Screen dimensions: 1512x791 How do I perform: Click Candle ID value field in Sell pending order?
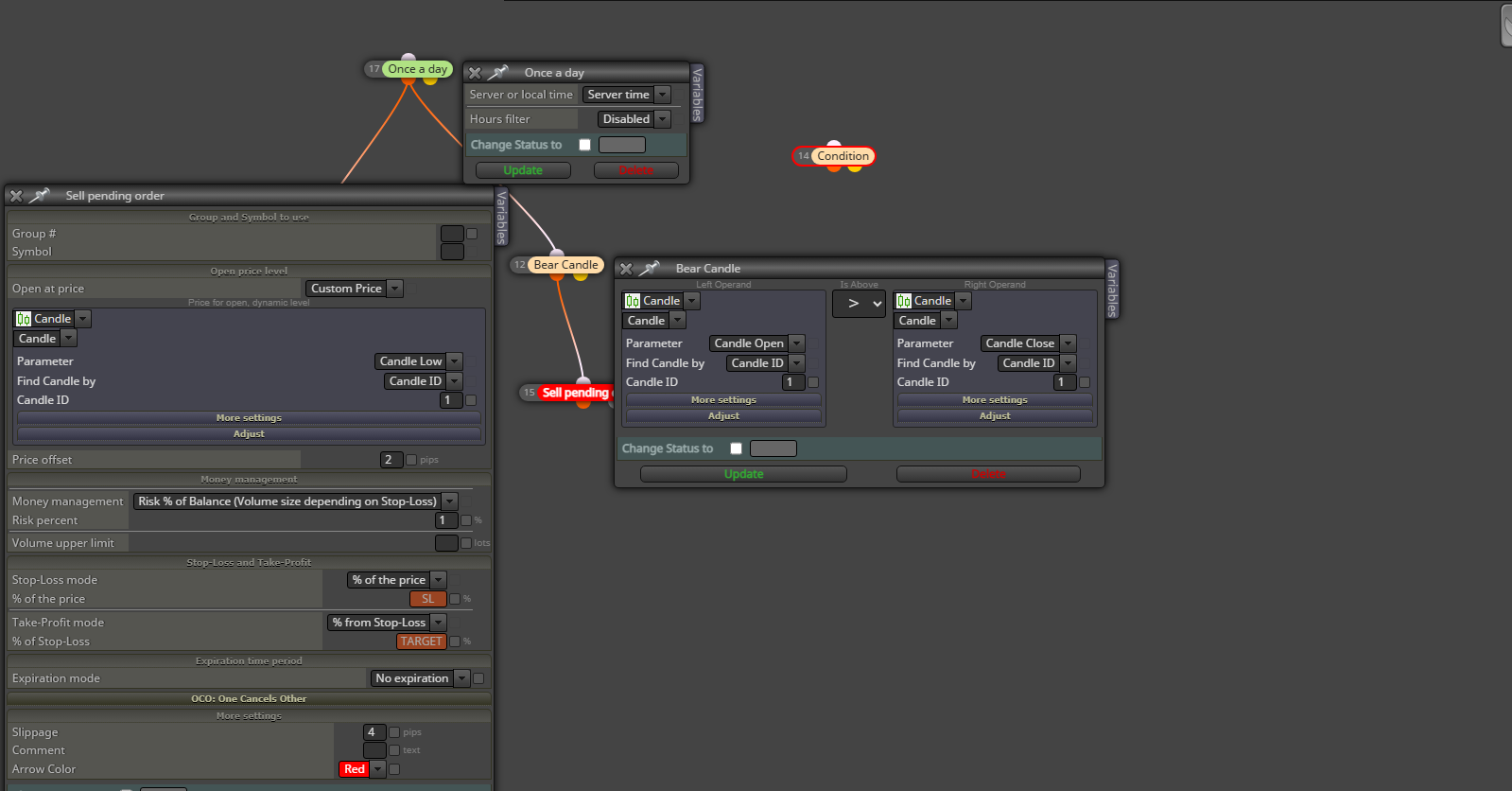pyautogui.click(x=451, y=400)
